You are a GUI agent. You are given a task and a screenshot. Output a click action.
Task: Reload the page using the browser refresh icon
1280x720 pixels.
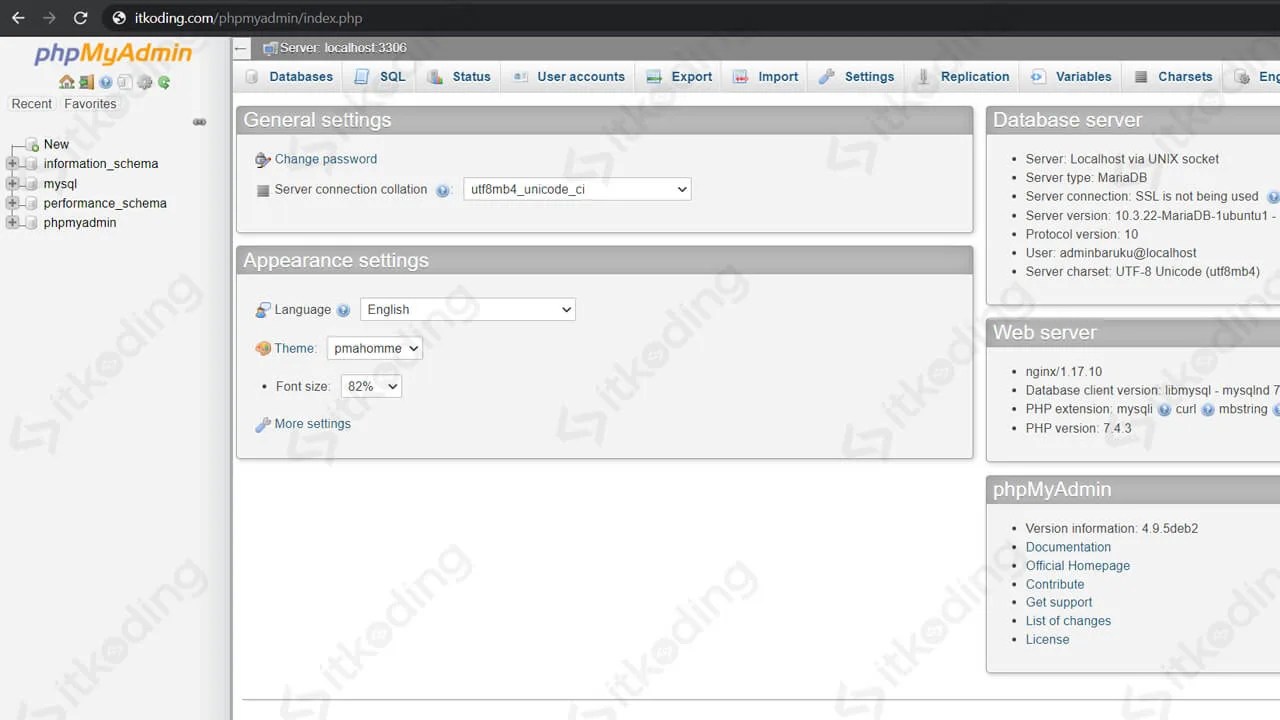[x=80, y=17]
